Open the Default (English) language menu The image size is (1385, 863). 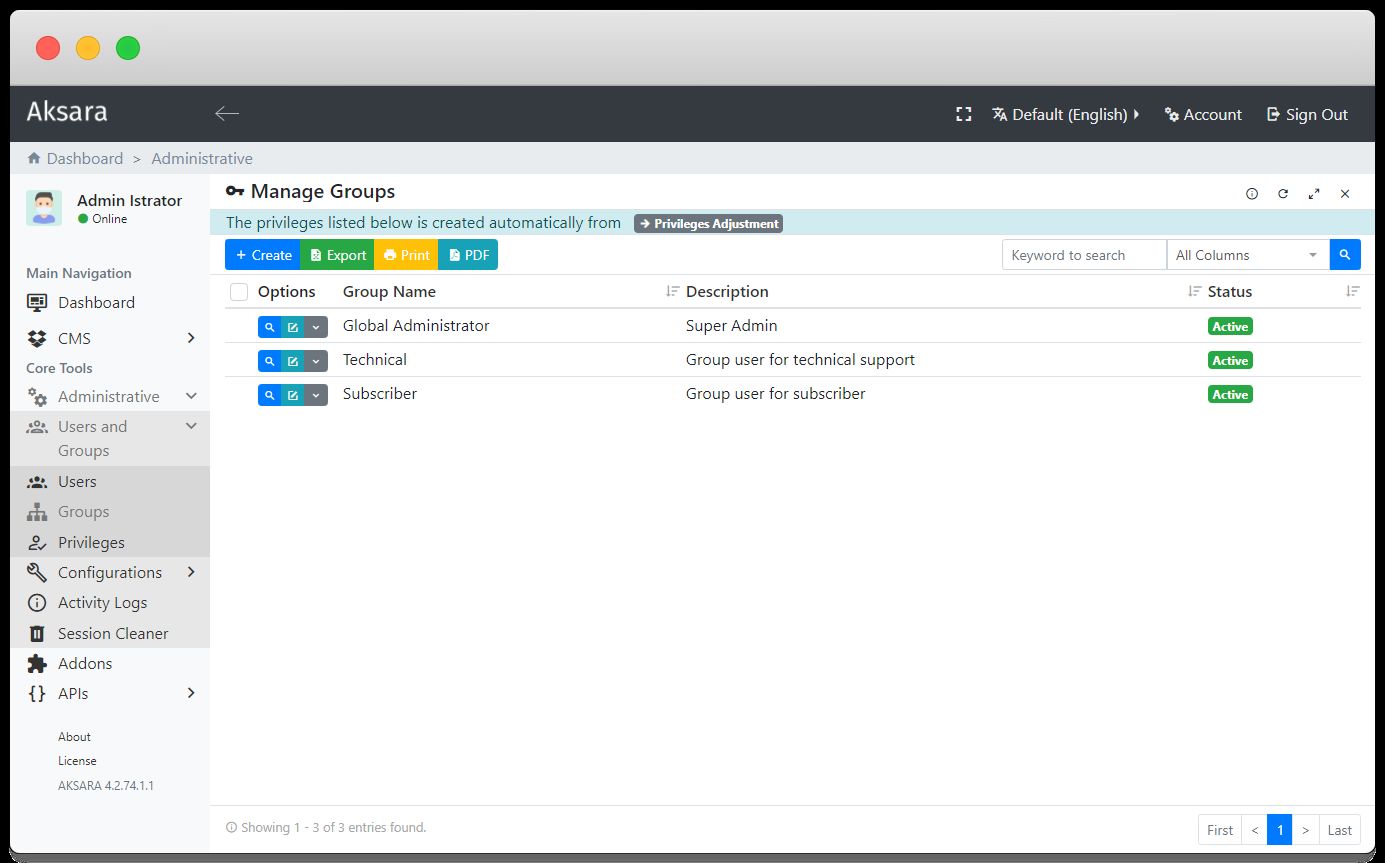click(x=1066, y=114)
